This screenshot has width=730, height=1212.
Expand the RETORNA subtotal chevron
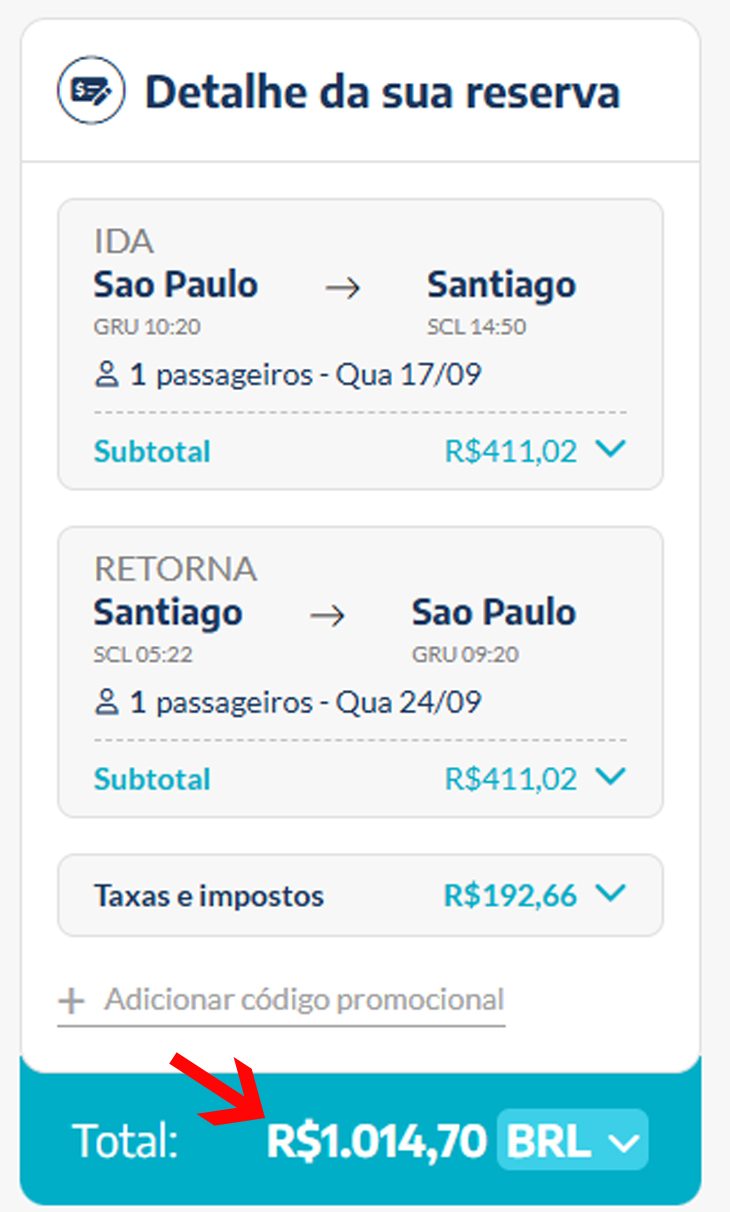pyautogui.click(x=610, y=777)
